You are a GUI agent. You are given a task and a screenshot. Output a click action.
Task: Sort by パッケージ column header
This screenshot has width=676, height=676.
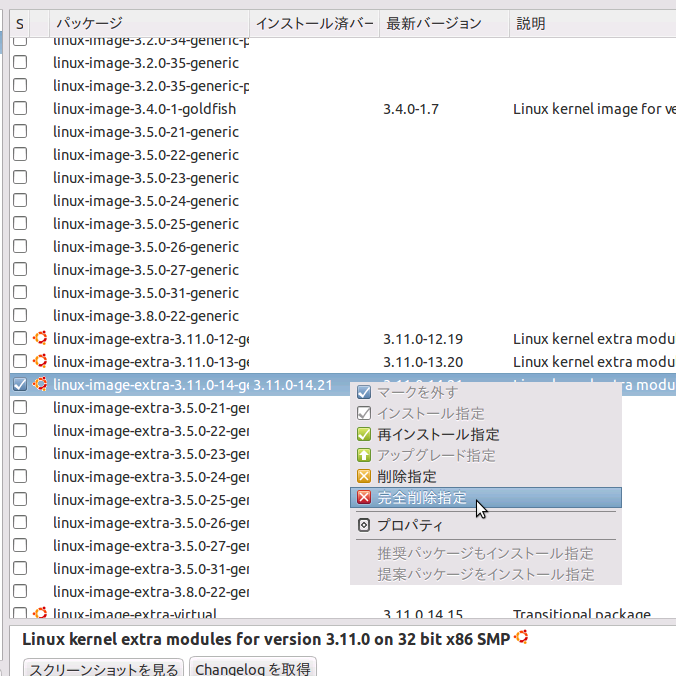(149, 23)
